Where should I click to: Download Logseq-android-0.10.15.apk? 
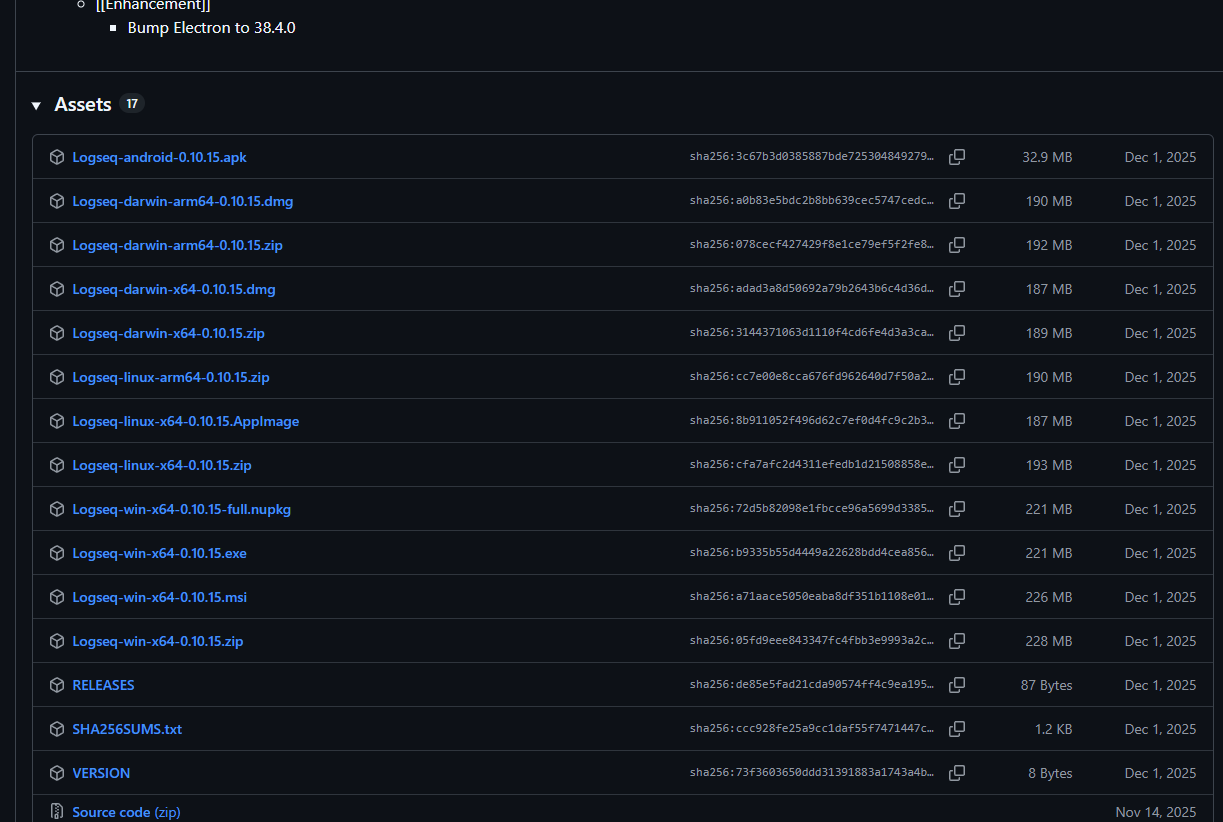coord(159,157)
